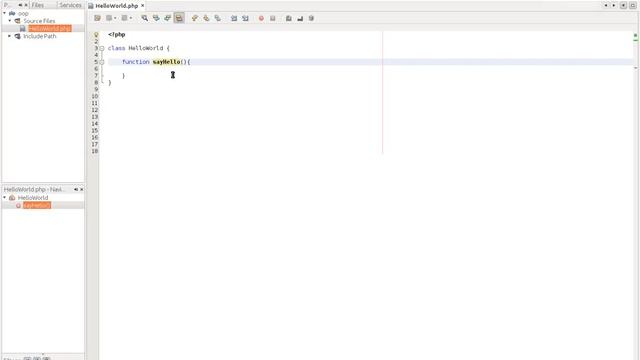Select sayHello method in Navigator

click(x=37, y=205)
